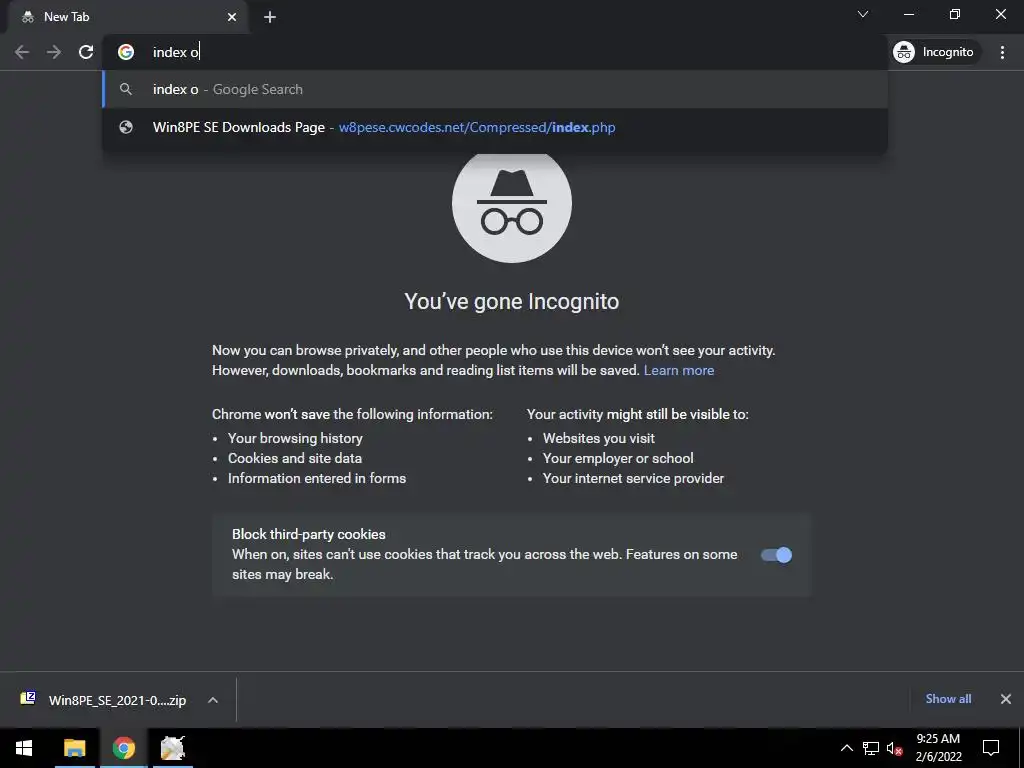1024x768 pixels.
Task: Open the tab search chevron
Action: click(863, 14)
